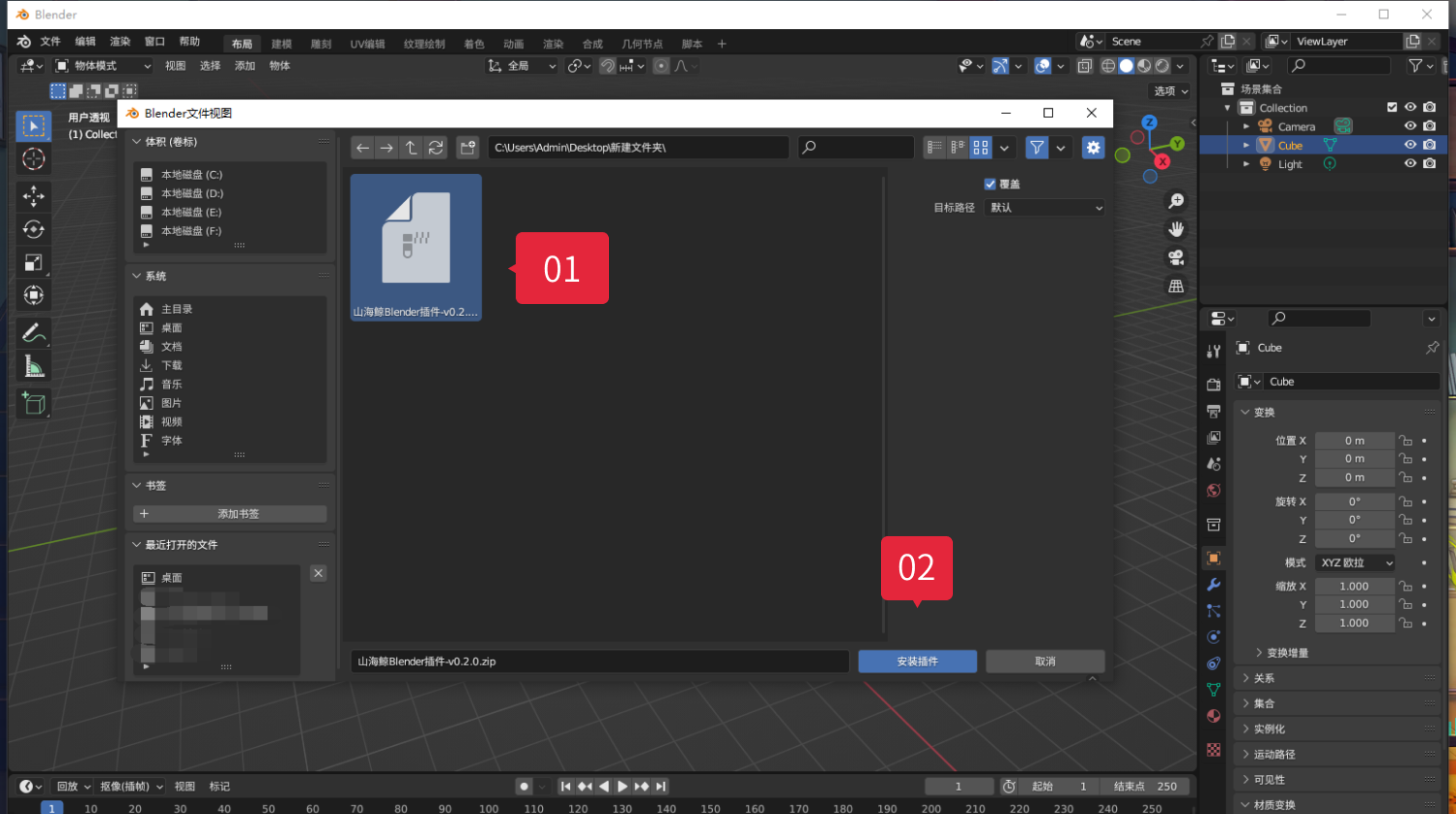The width and height of the screenshot is (1456, 814).
Task: Click the 取消 button
Action: point(1045,661)
